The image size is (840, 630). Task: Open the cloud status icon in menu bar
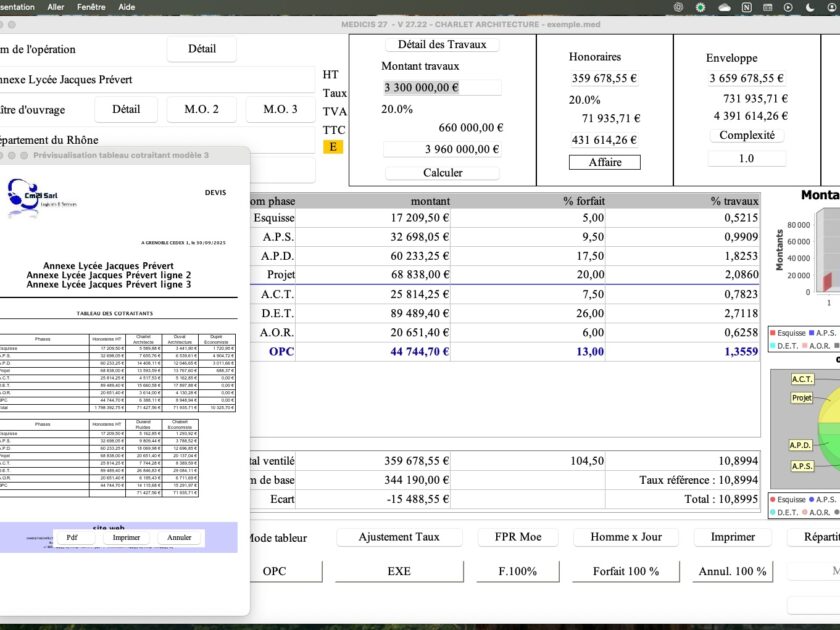pyautogui.click(x=724, y=8)
